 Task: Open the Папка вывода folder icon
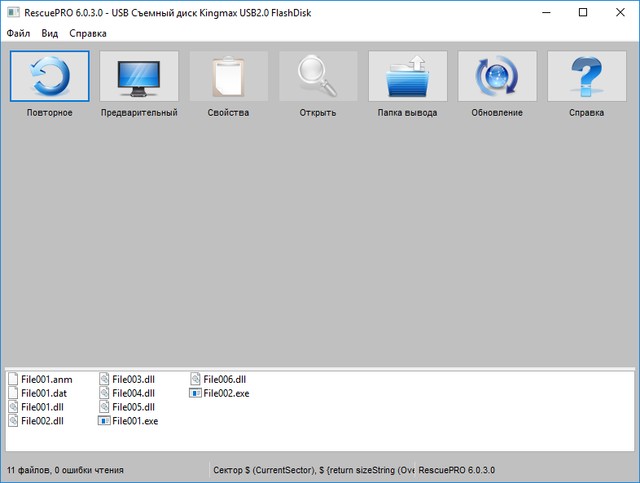(407, 76)
